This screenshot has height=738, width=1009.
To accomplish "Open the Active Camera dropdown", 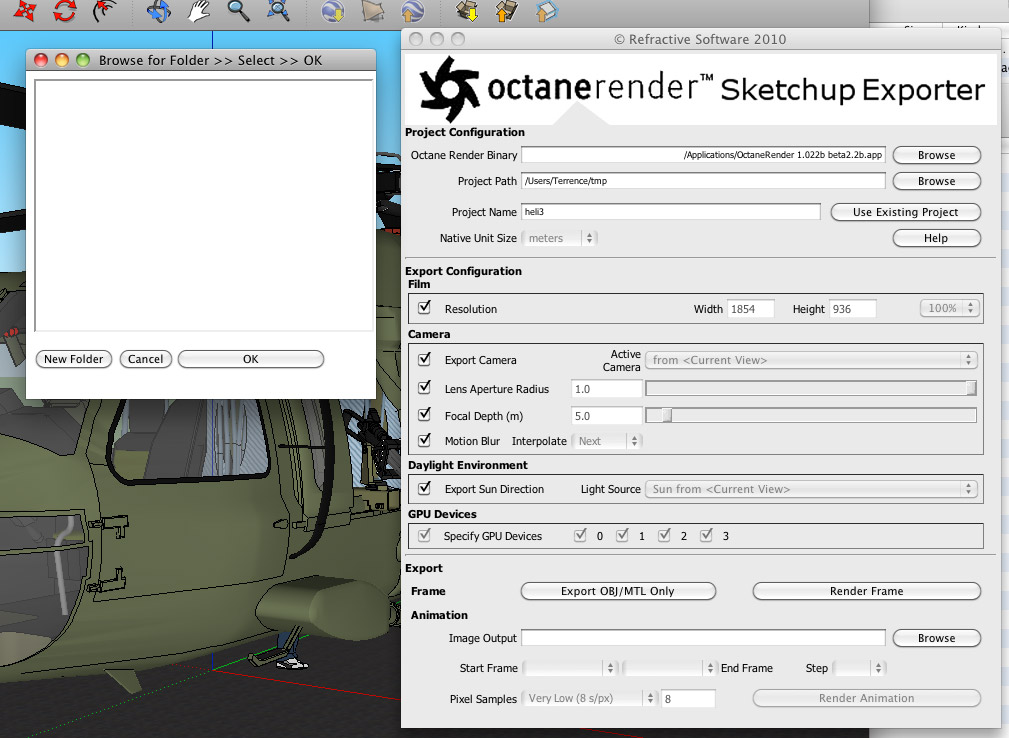I will (x=811, y=360).
